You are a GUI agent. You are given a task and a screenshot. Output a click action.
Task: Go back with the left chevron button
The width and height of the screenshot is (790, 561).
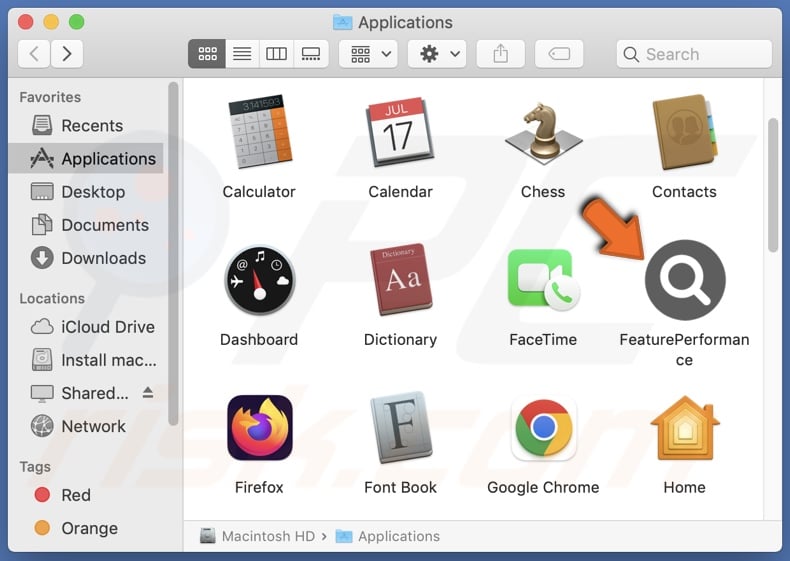click(x=34, y=53)
